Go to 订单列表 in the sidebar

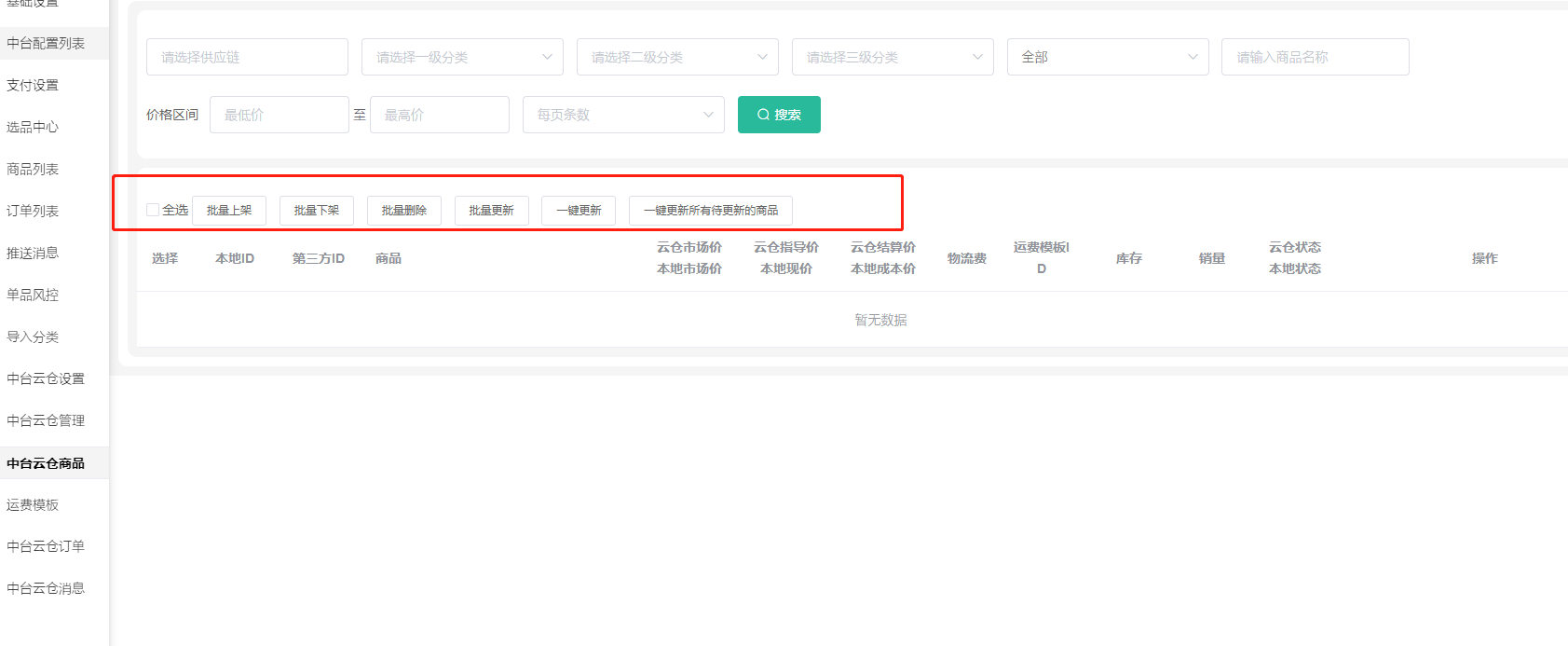coord(33,211)
